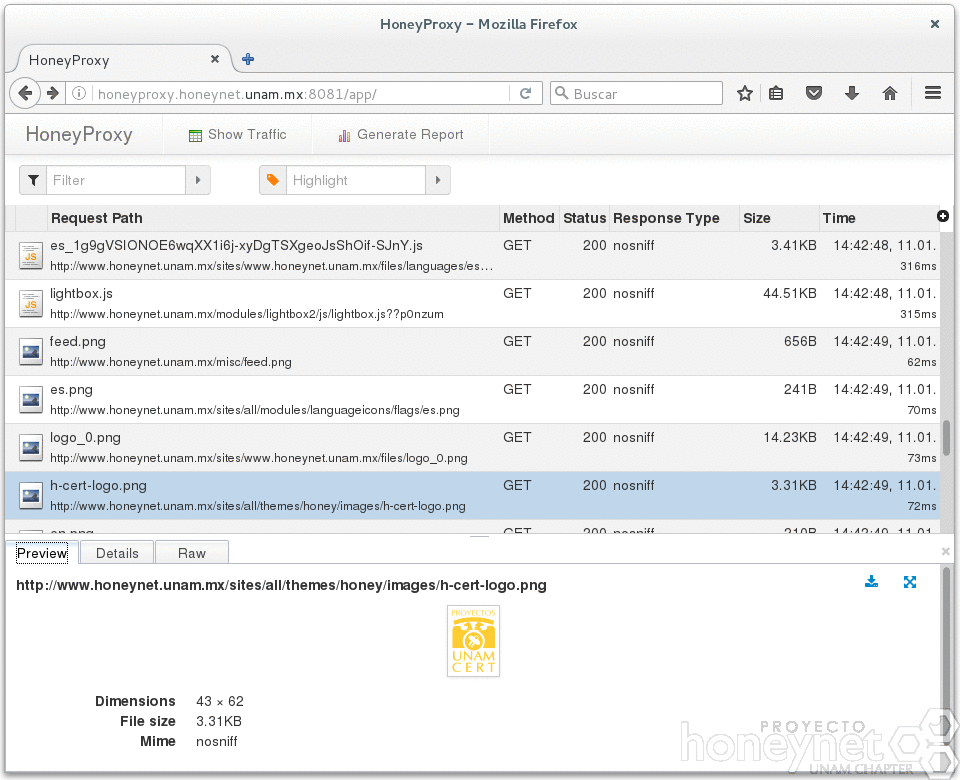
Task: Close the preview detail pane
Action: point(945,552)
